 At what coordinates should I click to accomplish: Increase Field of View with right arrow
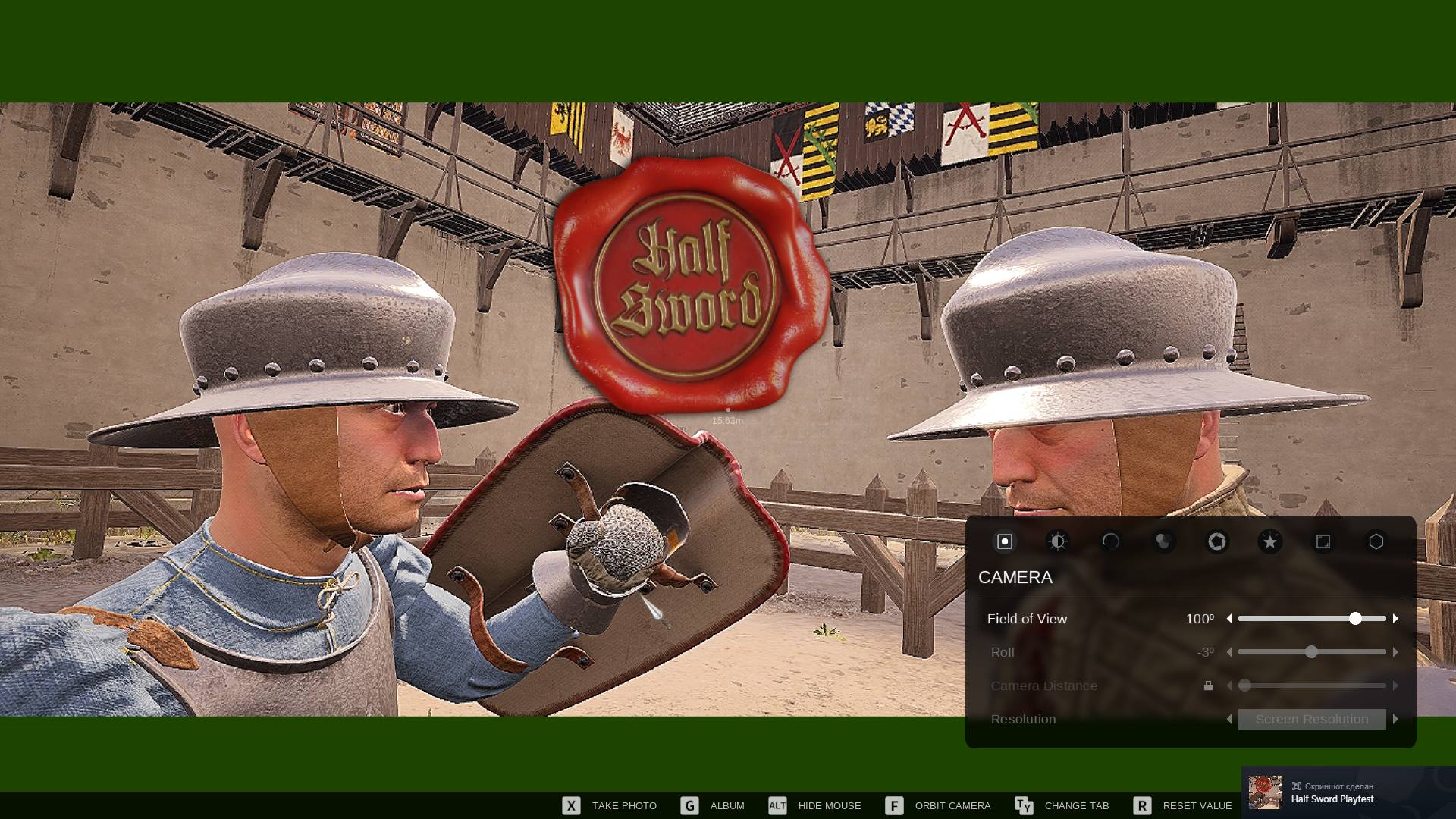tap(1395, 619)
